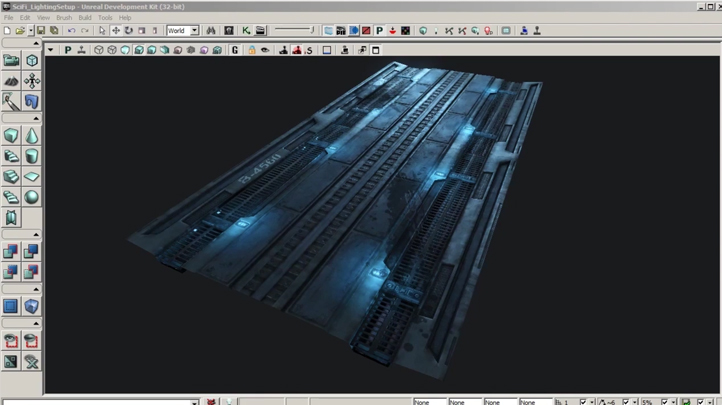This screenshot has width=722, height=405.
Task: Select the translate widget tool
Action: click(116, 30)
